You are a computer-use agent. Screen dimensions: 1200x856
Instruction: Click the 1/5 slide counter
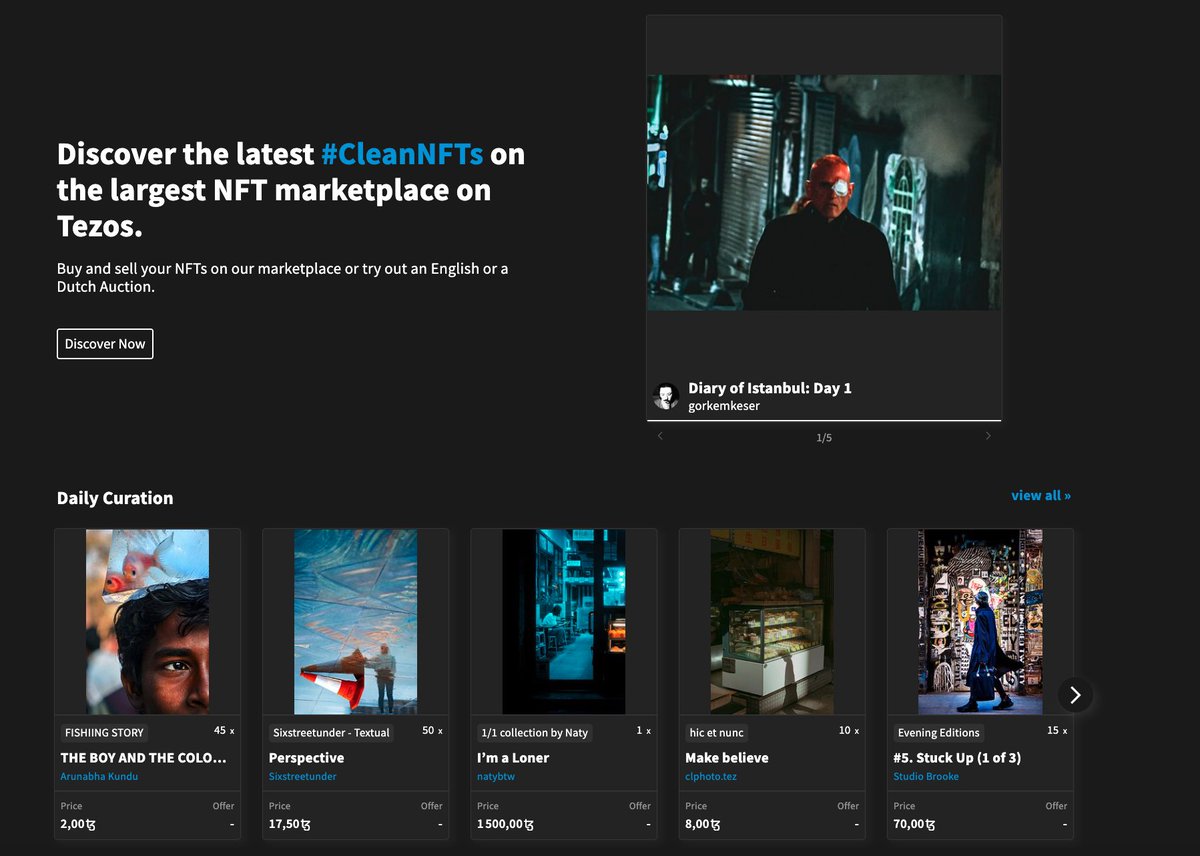[x=824, y=437]
